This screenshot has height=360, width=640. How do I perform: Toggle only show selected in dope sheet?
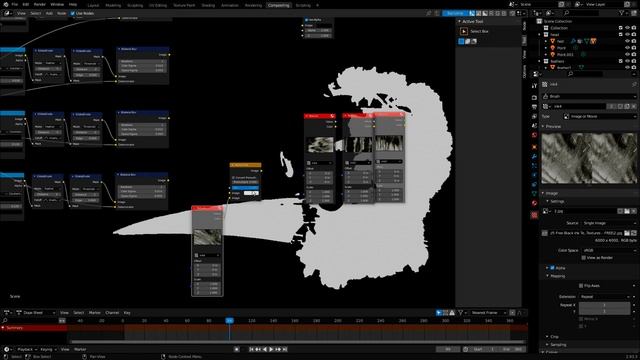pos(439,313)
